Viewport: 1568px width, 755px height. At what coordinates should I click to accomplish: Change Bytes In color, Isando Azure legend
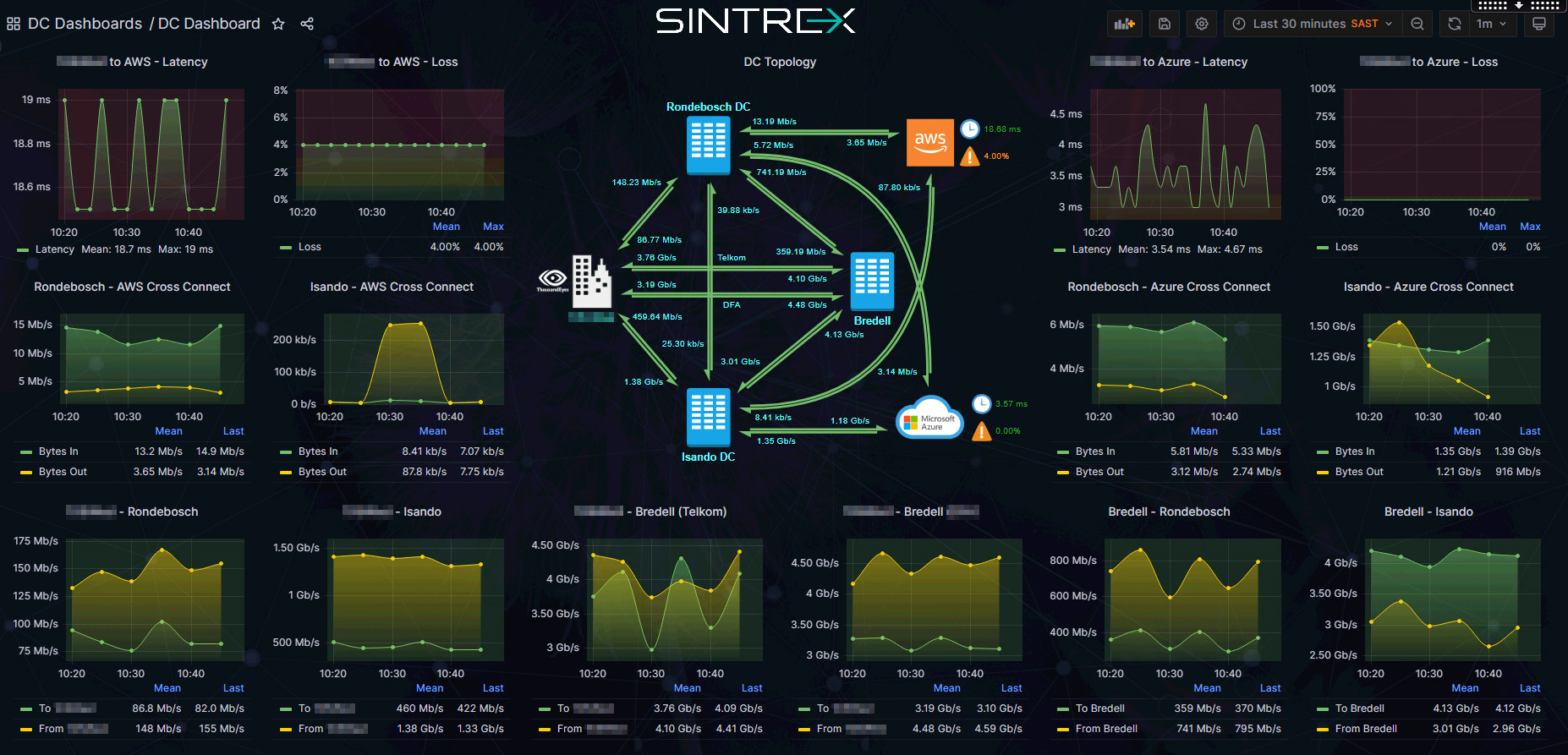1323,452
